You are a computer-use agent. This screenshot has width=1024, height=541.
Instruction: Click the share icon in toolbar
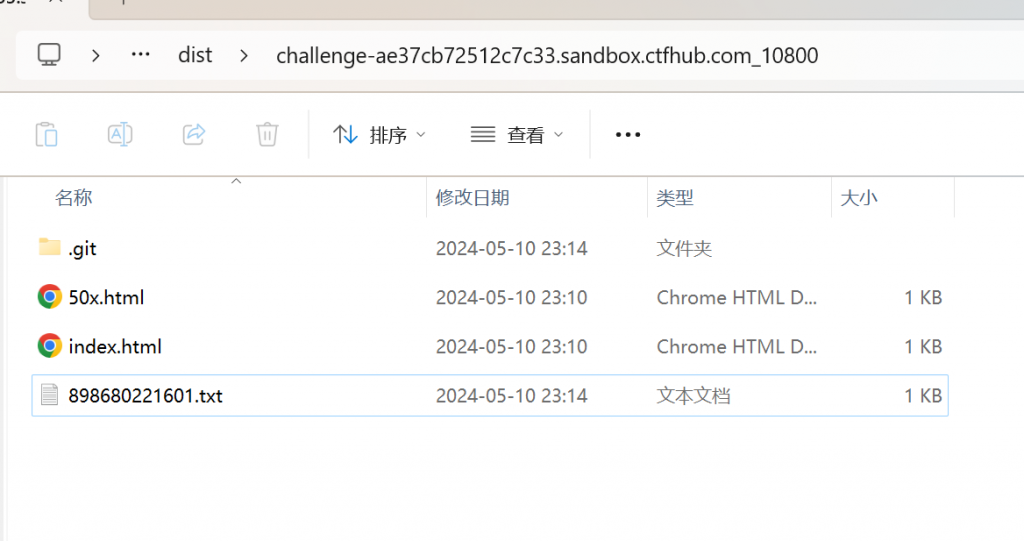click(194, 135)
